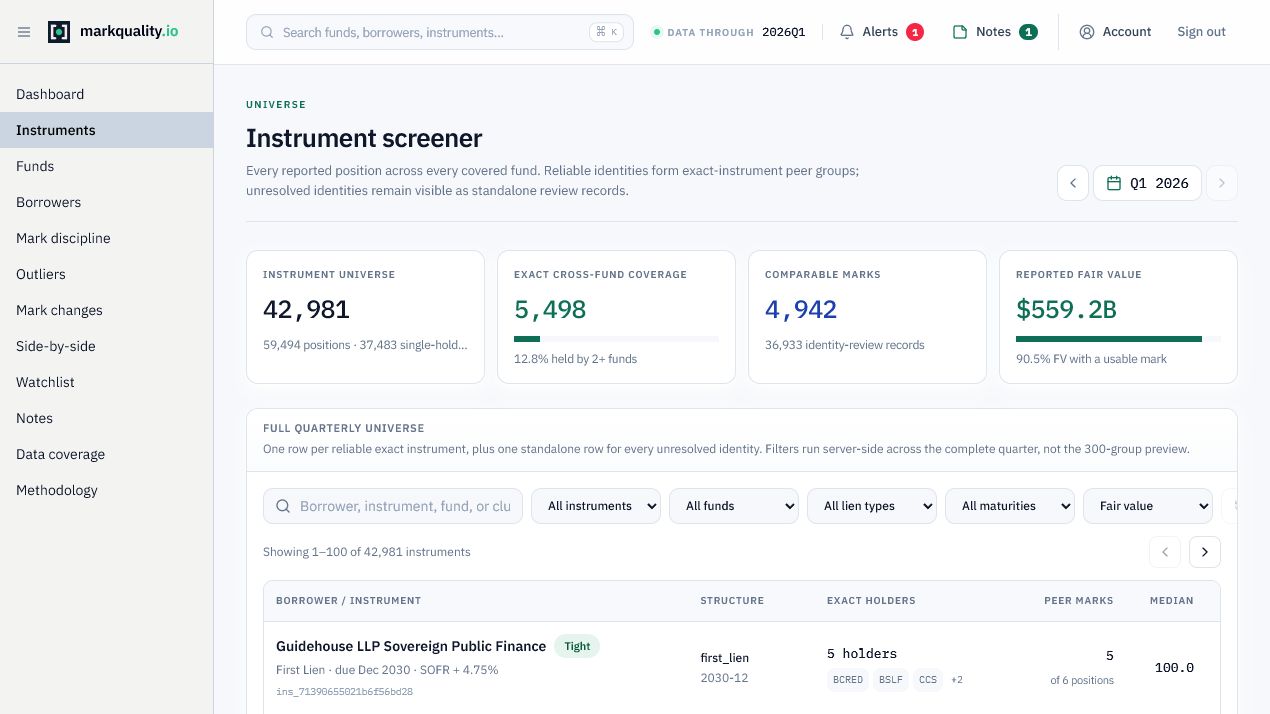Click the Instrument Universe card 42,981
1270x714 pixels.
pyautogui.click(x=365, y=317)
